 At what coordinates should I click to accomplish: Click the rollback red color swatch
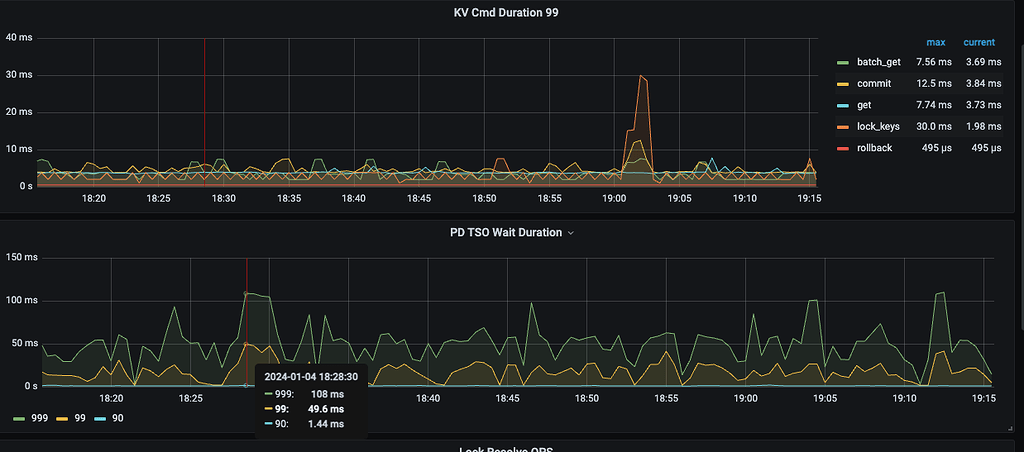843,147
